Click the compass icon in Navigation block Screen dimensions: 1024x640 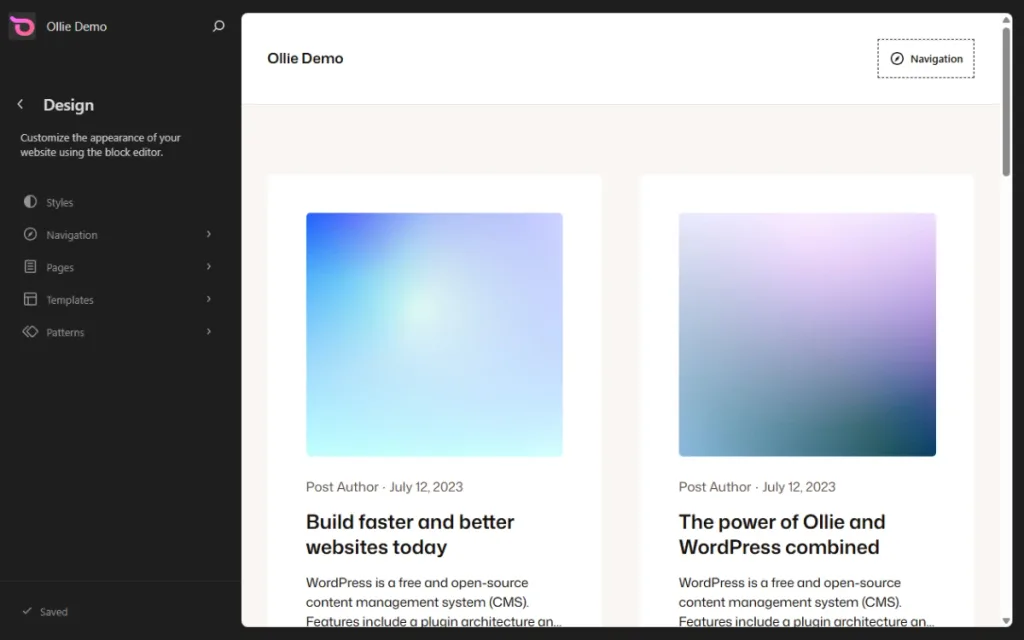(897, 59)
